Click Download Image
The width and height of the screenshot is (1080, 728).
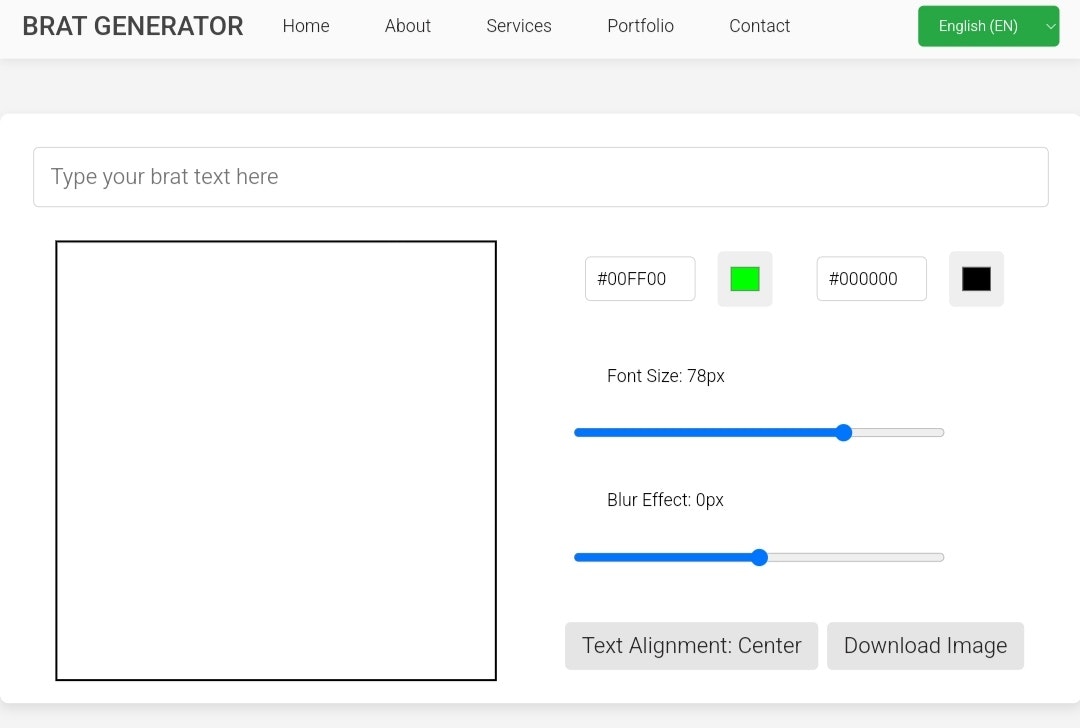coord(925,645)
